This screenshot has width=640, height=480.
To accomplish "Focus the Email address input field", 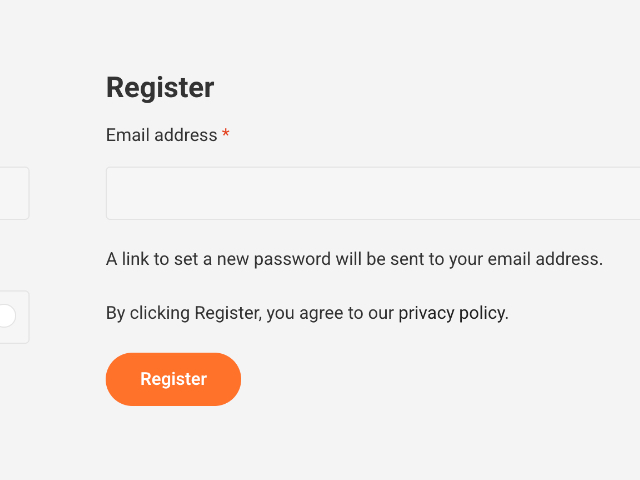I will 372,193.
